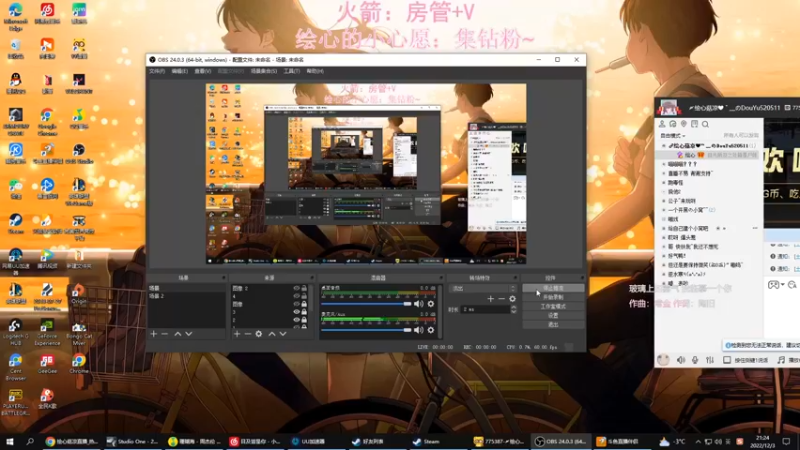800x450 pixels.
Task: Add a new source with the plus icon
Action: 237,334
